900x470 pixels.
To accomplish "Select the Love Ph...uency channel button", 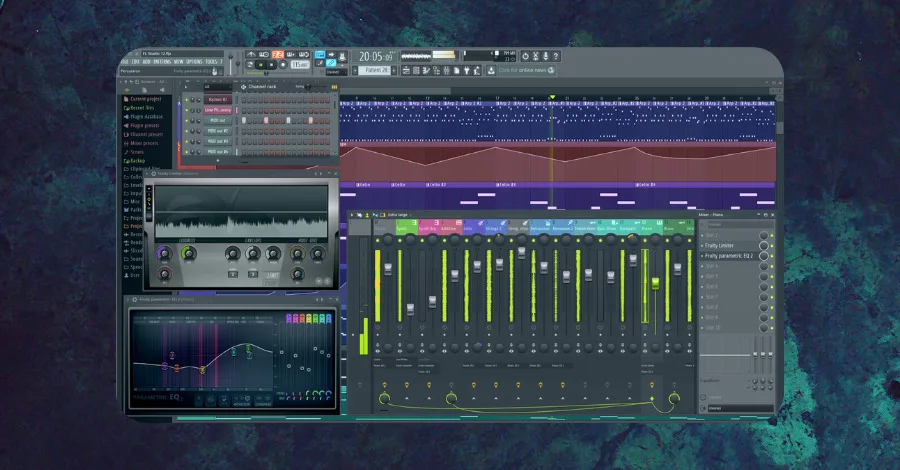I will (218, 110).
